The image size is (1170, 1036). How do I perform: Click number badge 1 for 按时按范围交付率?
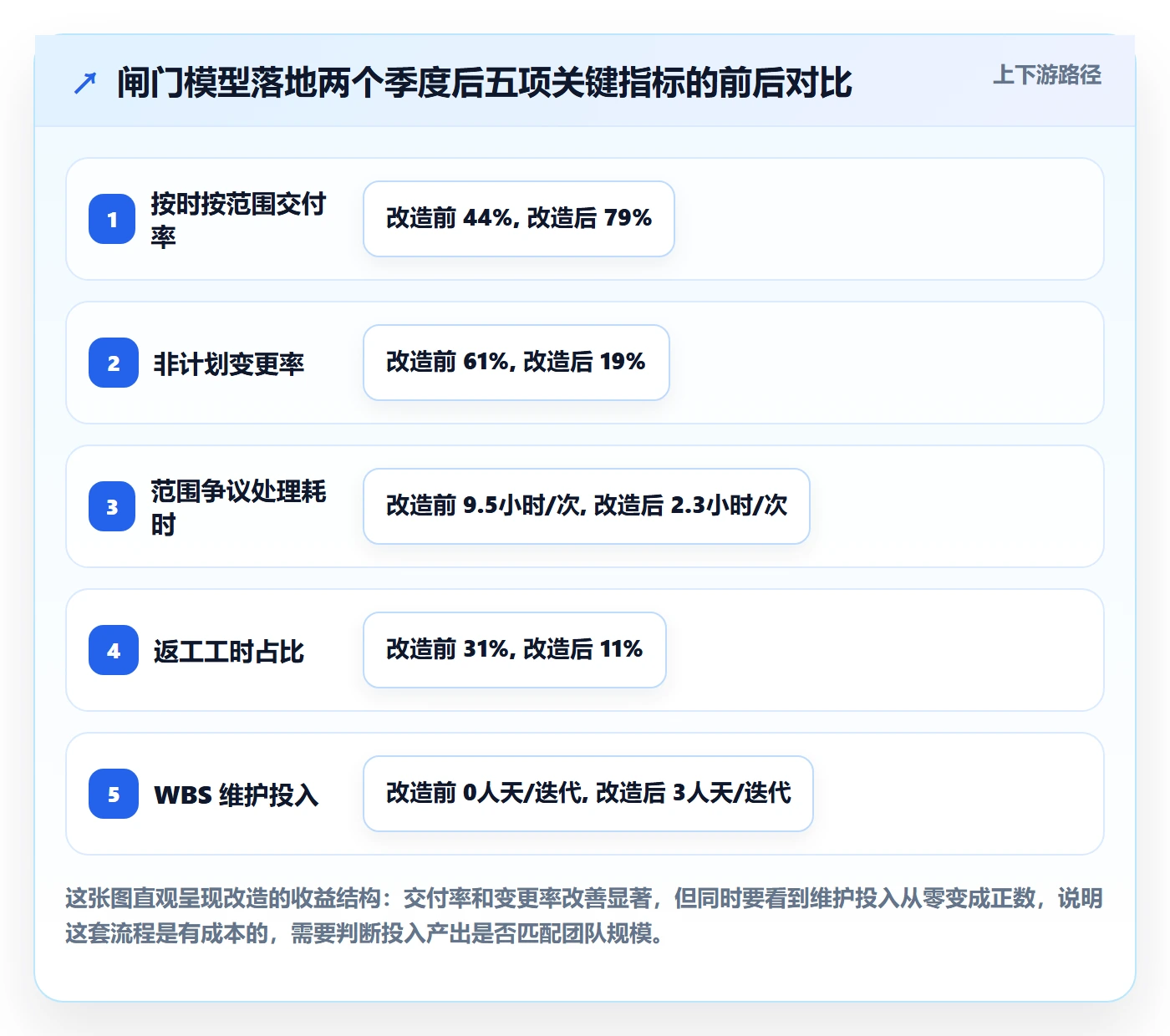(112, 219)
